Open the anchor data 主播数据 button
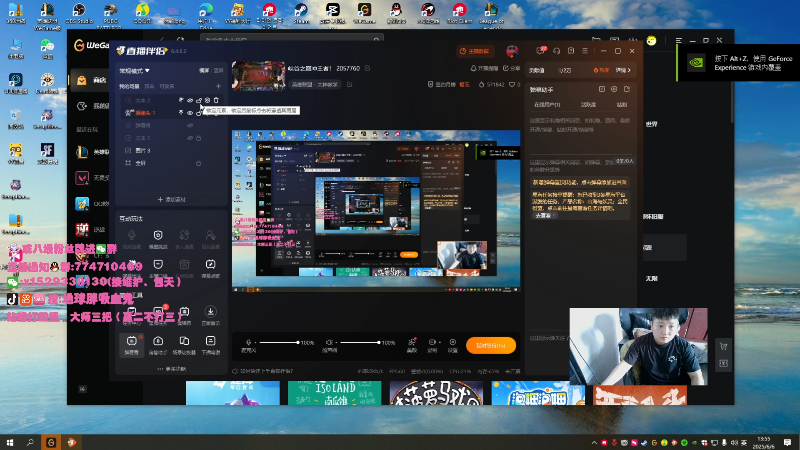 click(x=474, y=51)
